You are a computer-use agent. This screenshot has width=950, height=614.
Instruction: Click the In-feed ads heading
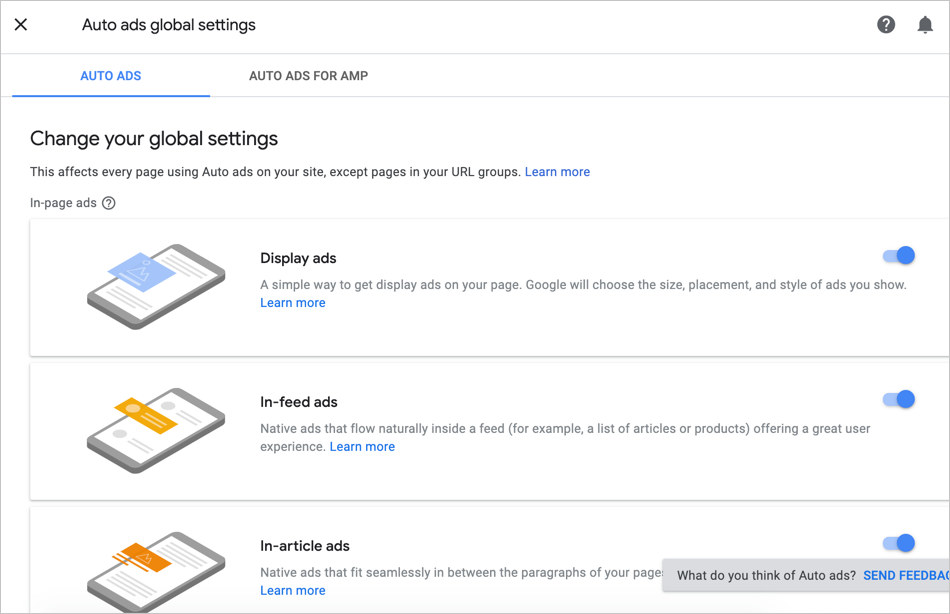pos(299,402)
